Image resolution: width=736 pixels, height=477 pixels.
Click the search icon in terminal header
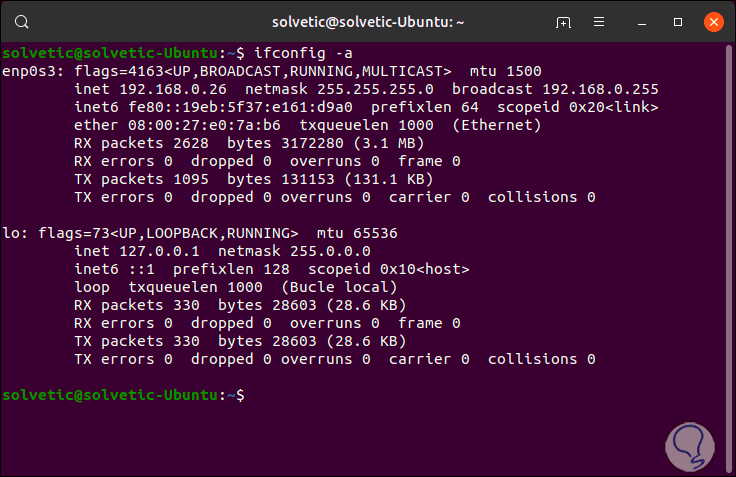(x=23, y=22)
